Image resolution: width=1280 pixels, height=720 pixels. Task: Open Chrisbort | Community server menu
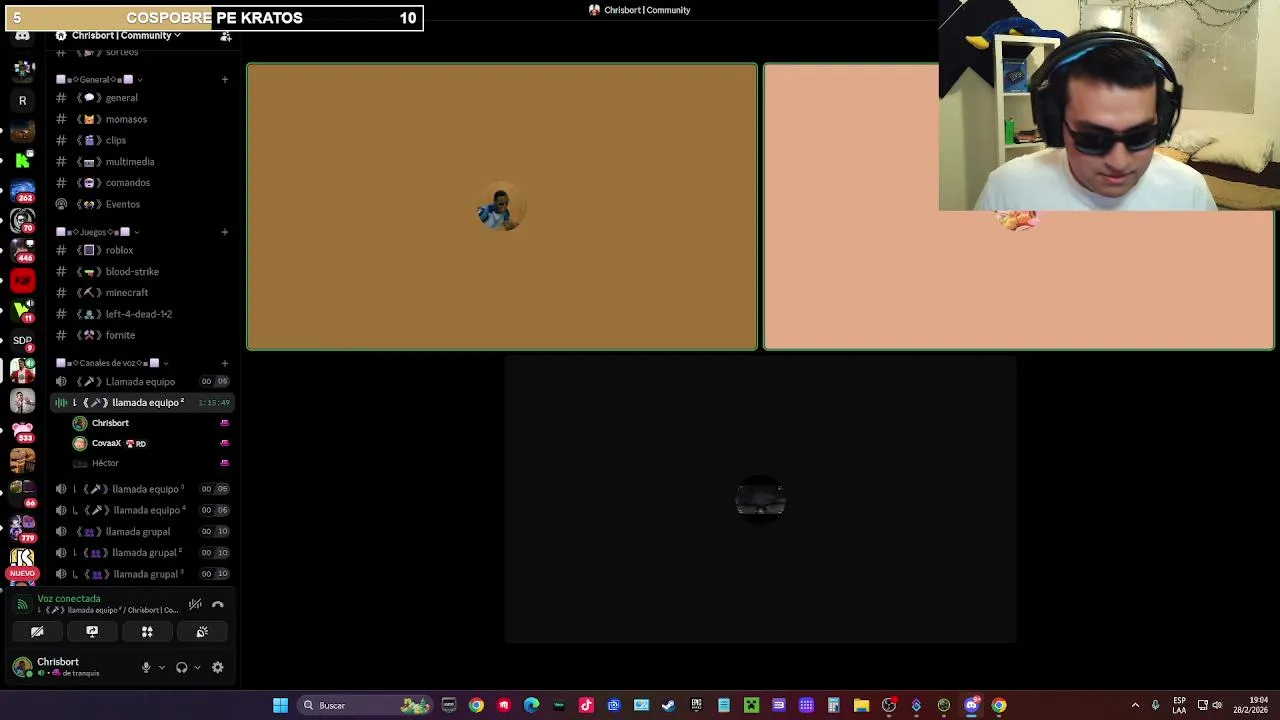[x=120, y=35]
